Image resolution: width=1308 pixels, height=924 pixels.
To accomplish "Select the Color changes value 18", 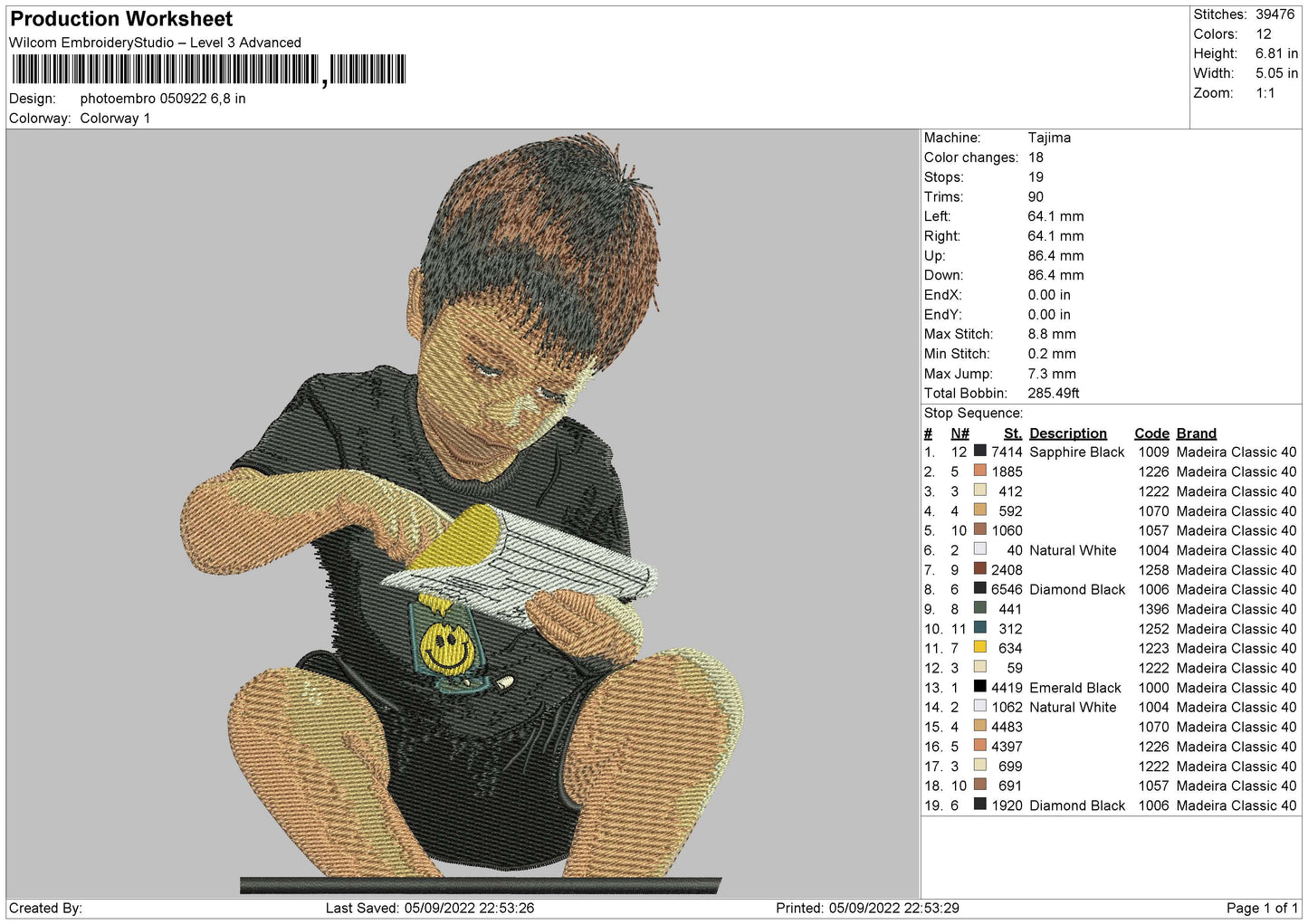I will click(x=1036, y=157).
